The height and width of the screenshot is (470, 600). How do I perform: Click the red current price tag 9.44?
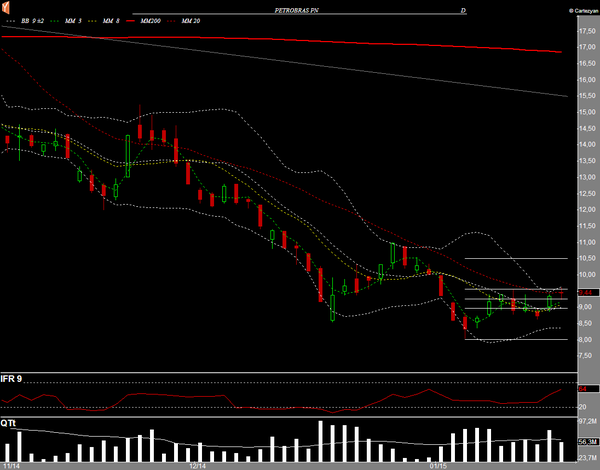tap(585, 291)
